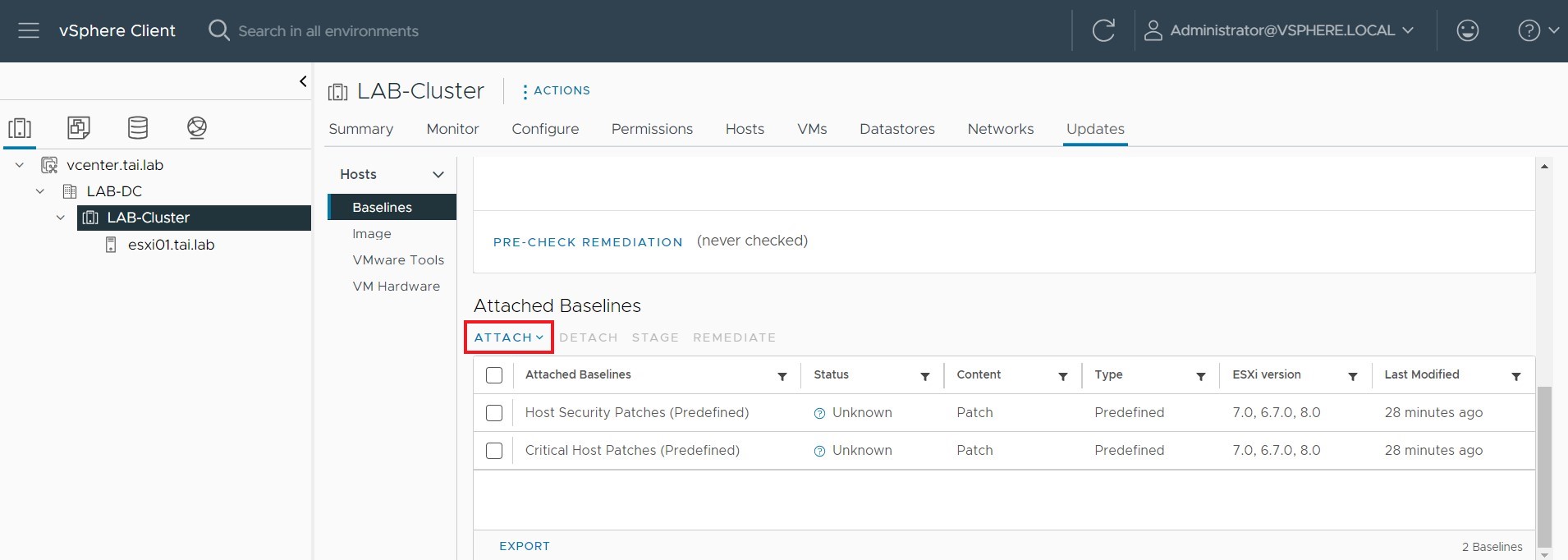Switch to VMs and Templates inventory view
This screenshot has height=560, width=1568.
(79, 128)
